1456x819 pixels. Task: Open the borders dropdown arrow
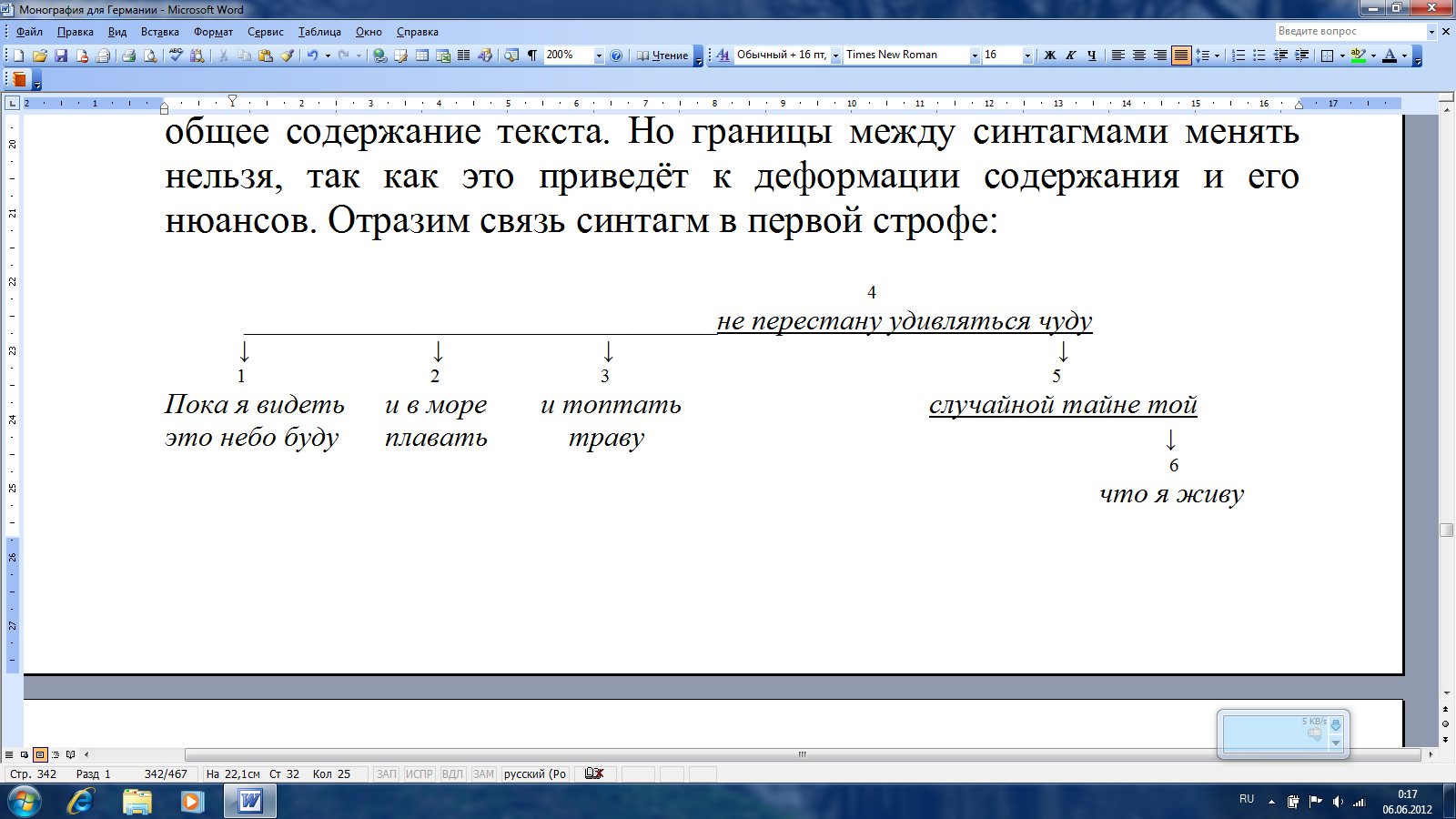1342,56
